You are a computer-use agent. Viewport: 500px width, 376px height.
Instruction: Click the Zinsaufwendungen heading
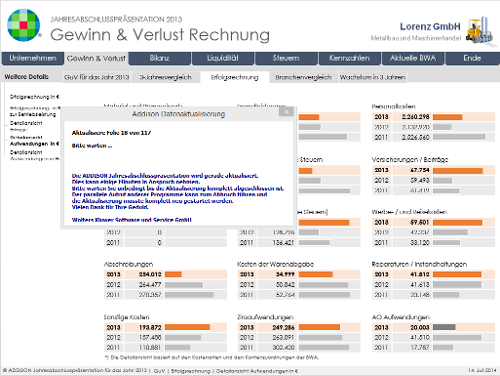coord(265,317)
